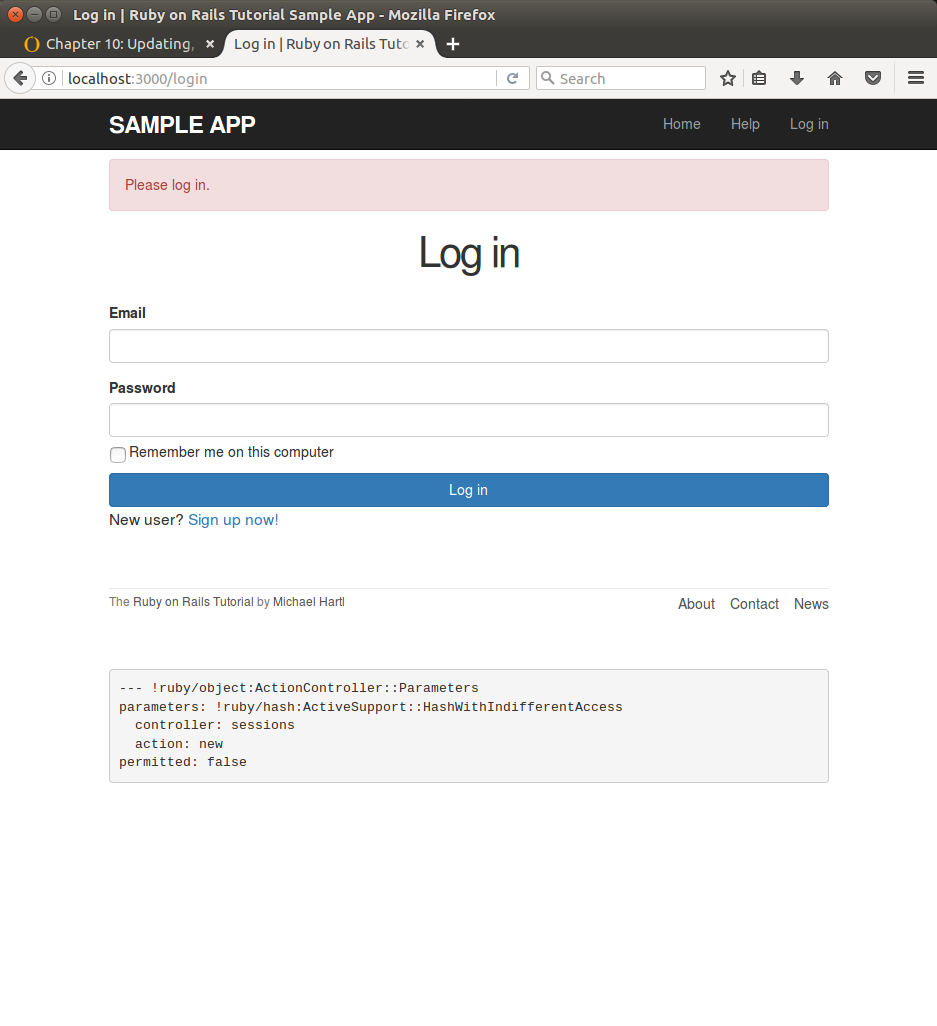Click the Firefox home icon
Screen dimensions: 937x1026
pyautogui.click(x=834, y=78)
